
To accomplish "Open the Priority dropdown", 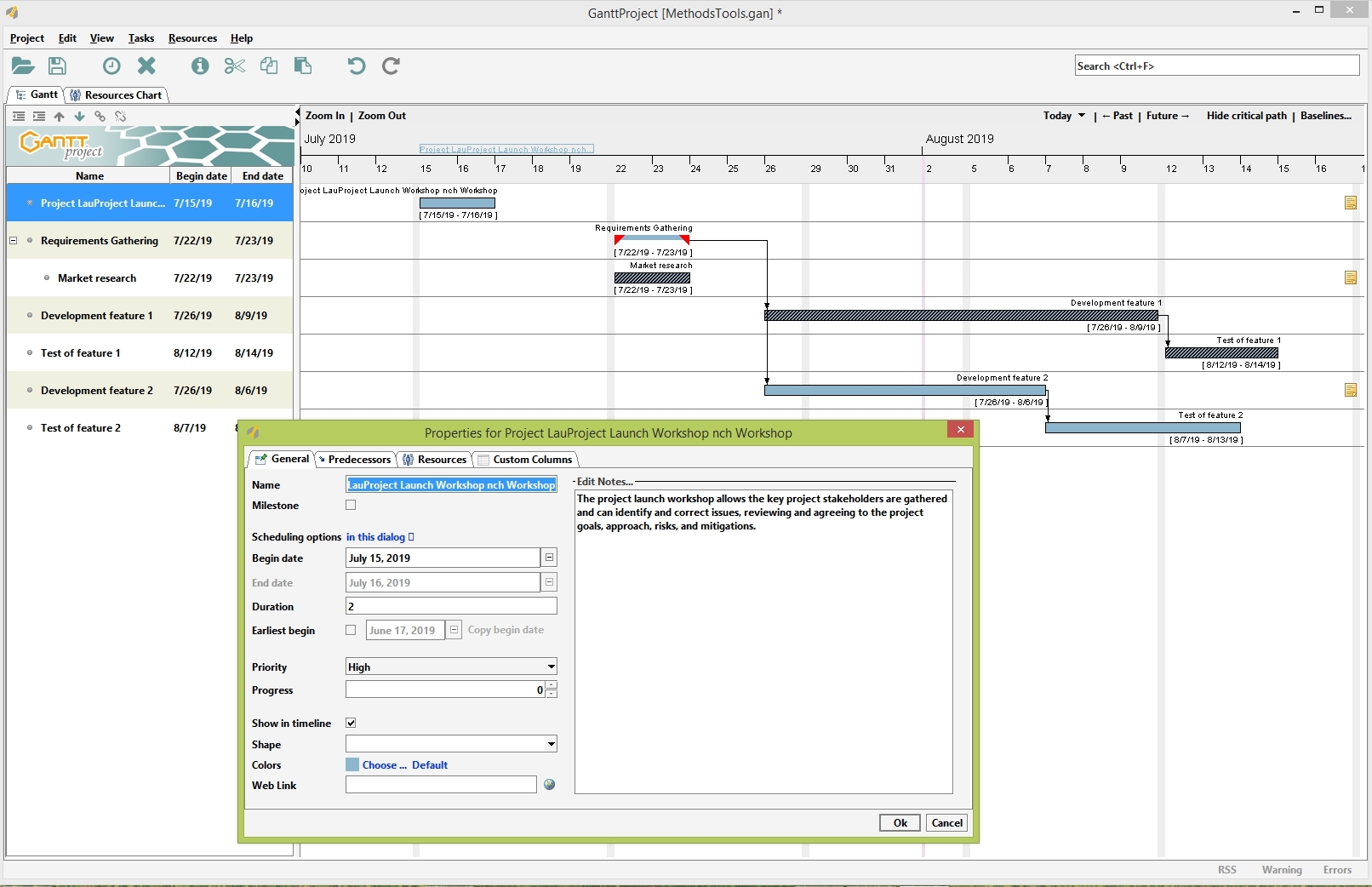I will coord(550,667).
